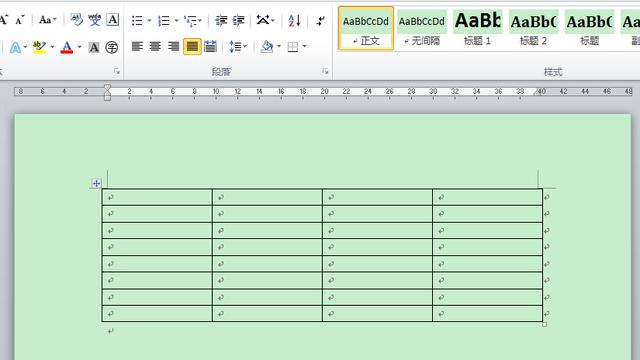
Task: Apply the paint bucket Shading fill
Action: click(x=267, y=47)
